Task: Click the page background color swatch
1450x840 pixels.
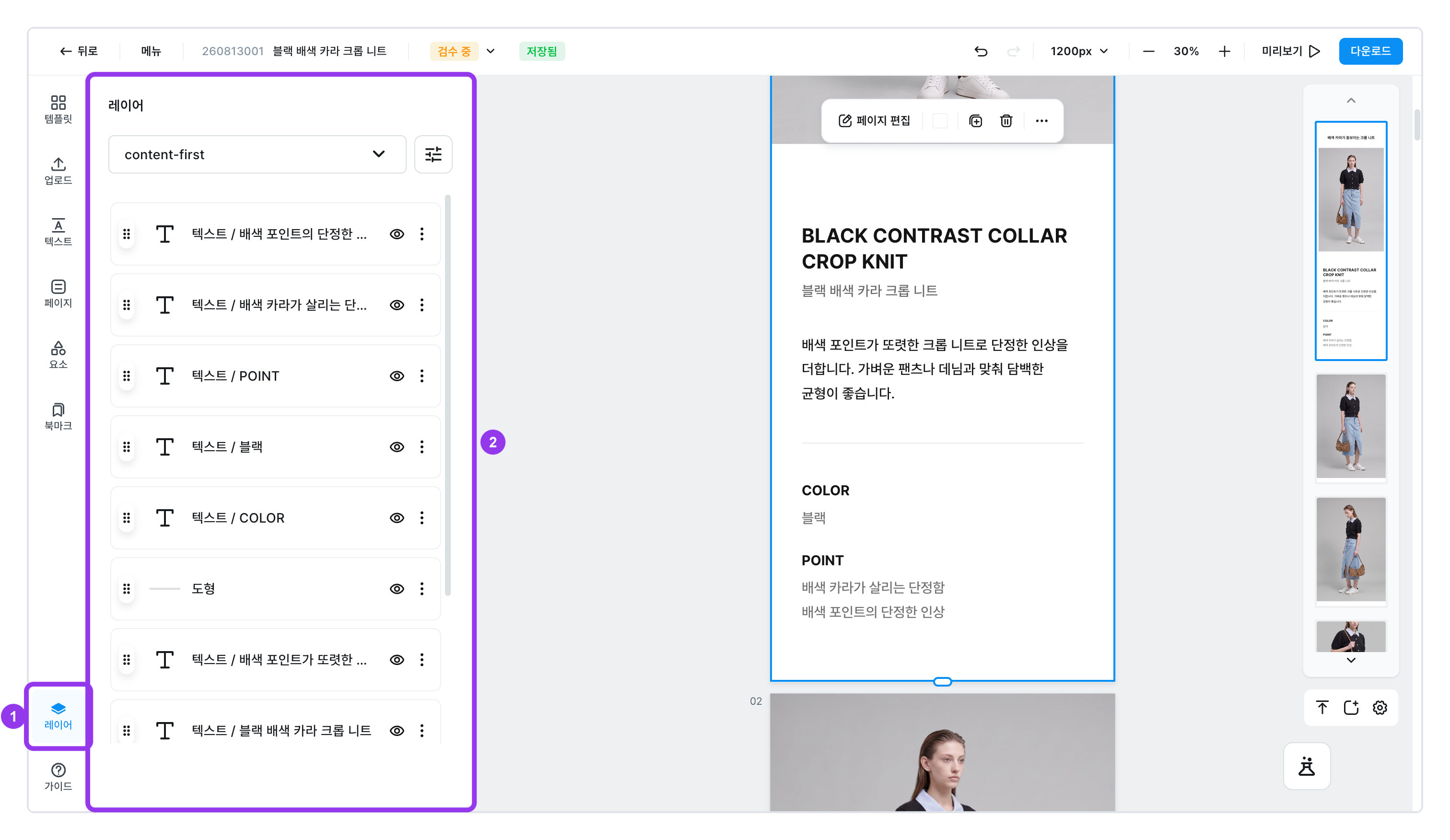Action: [x=940, y=121]
